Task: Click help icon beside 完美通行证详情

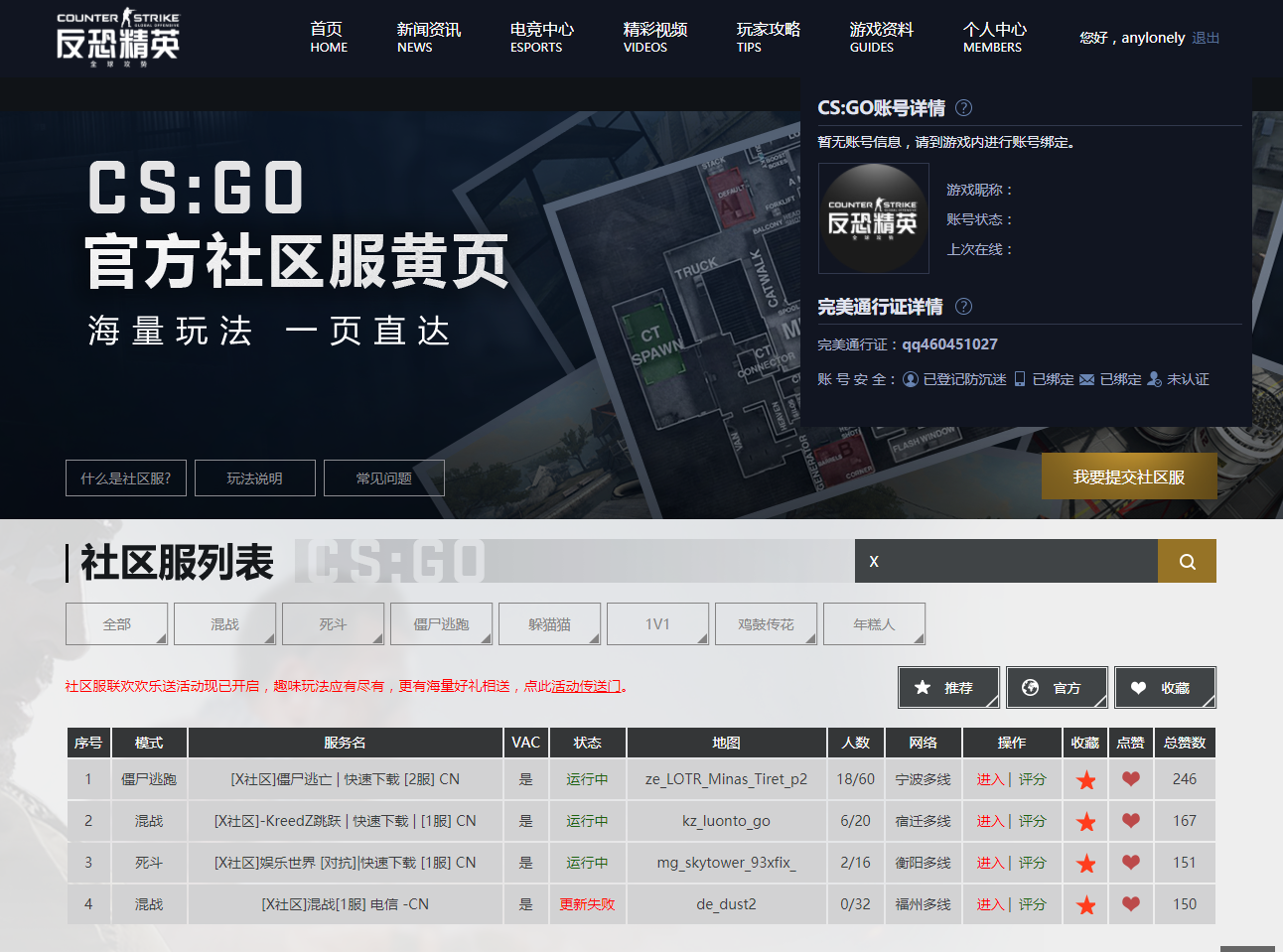Action: (x=963, y=307)
